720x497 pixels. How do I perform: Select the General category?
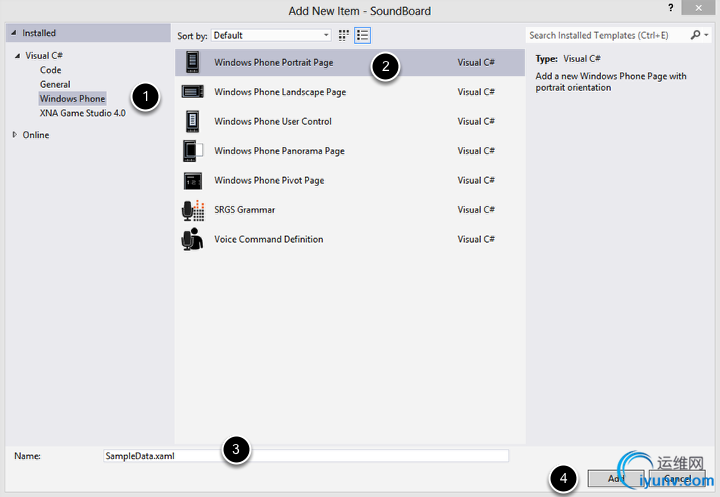(x=55, y=85)
